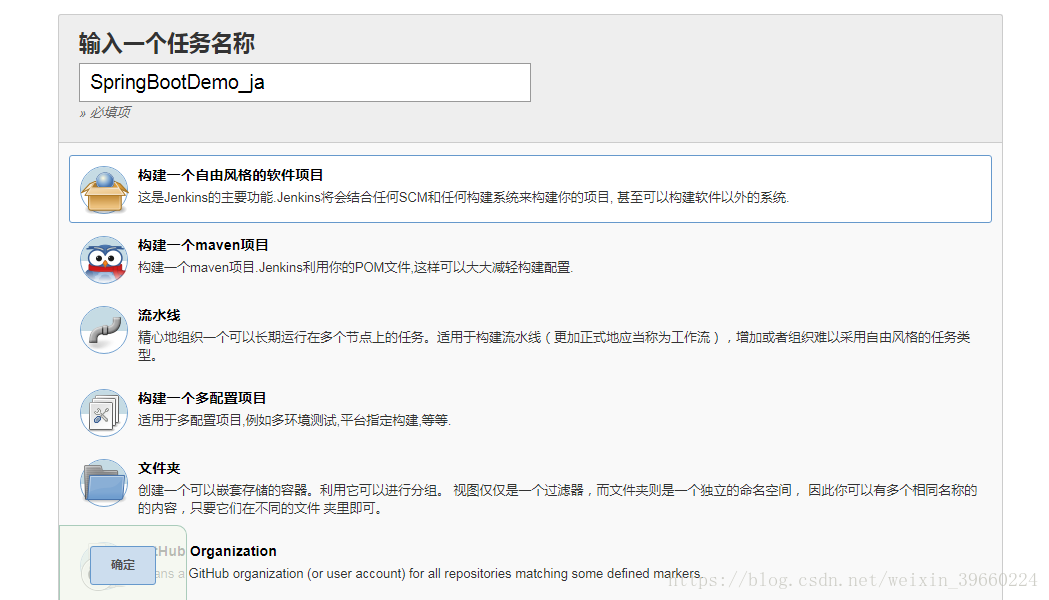1049x600 pixels.
Task: Click the maven project owl icon
Action: pyautogui.click(x=104, y=260)
